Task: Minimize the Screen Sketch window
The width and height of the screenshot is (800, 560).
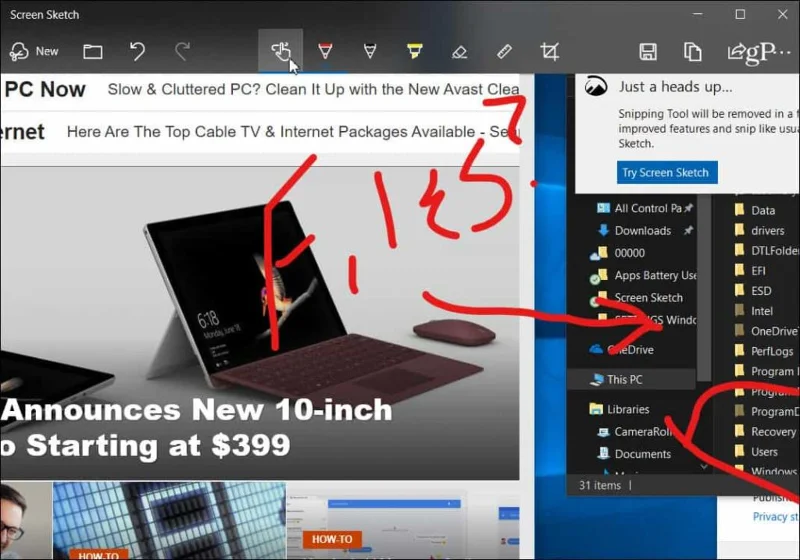Action: click(697, 14)
